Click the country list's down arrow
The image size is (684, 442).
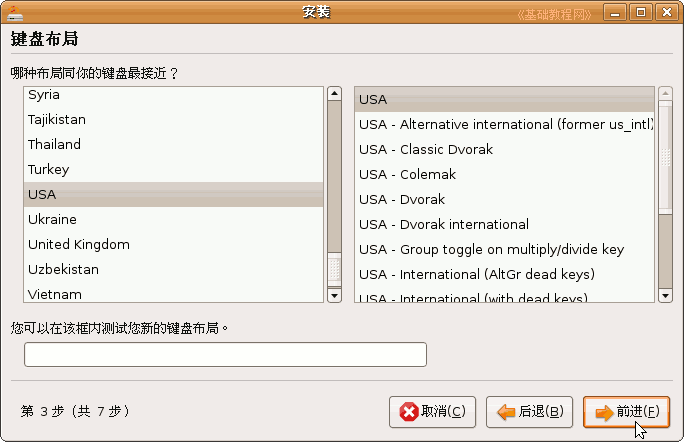[x=334, y=295]
